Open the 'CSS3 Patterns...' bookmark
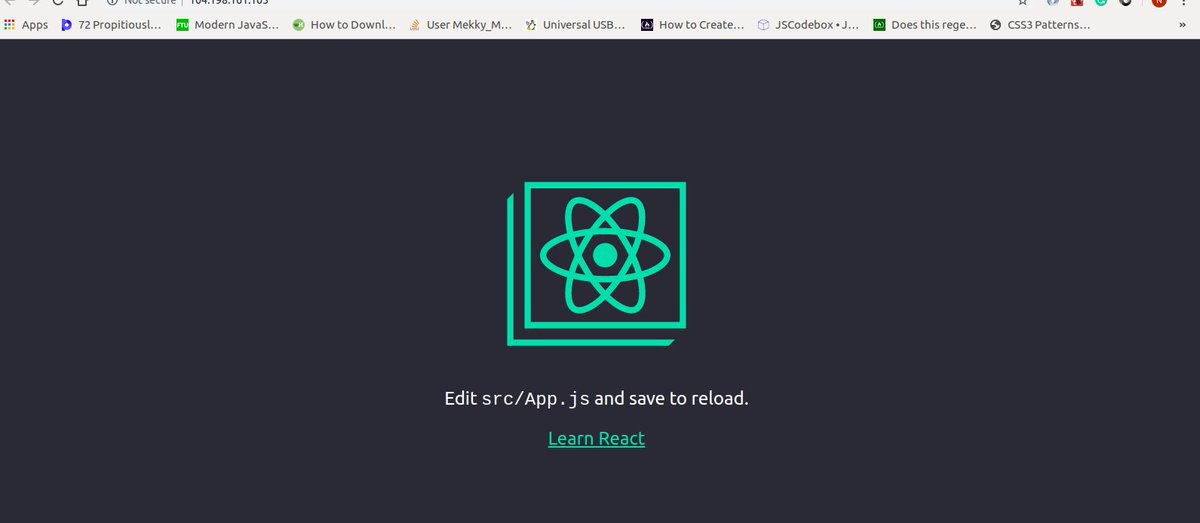The image size is (1200, 523). (1041, 25)
